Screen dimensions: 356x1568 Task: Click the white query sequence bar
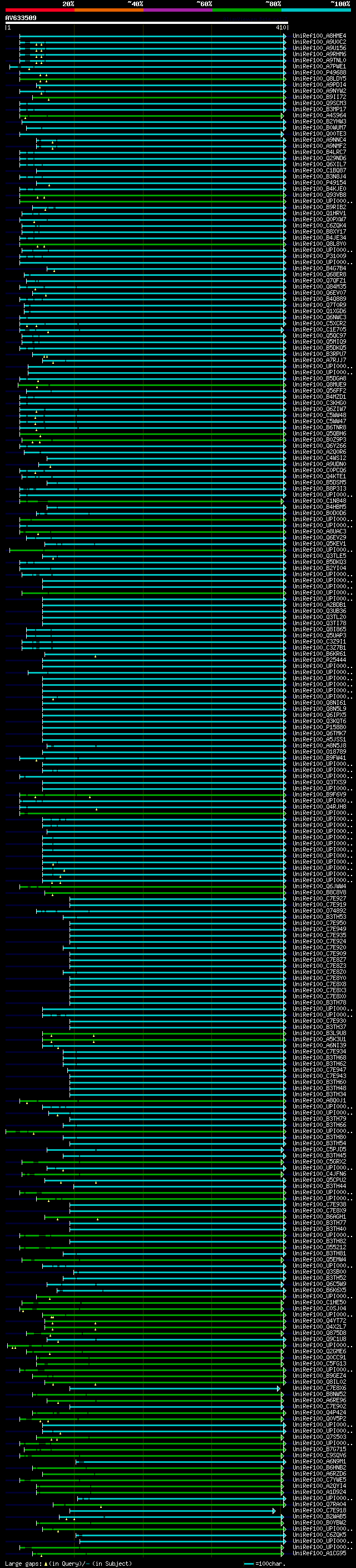pyautogui.click(x=147, y=23)
